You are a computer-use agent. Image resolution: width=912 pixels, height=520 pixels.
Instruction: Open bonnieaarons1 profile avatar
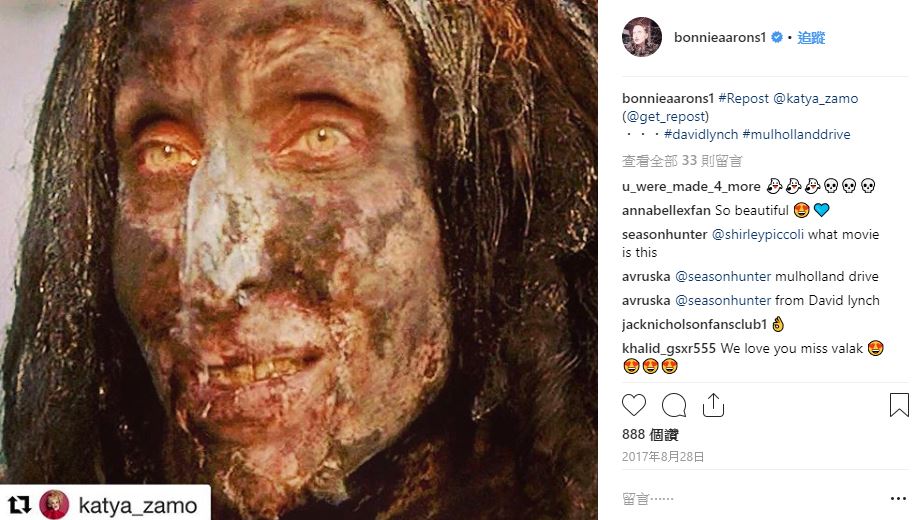tap(642, 38)
